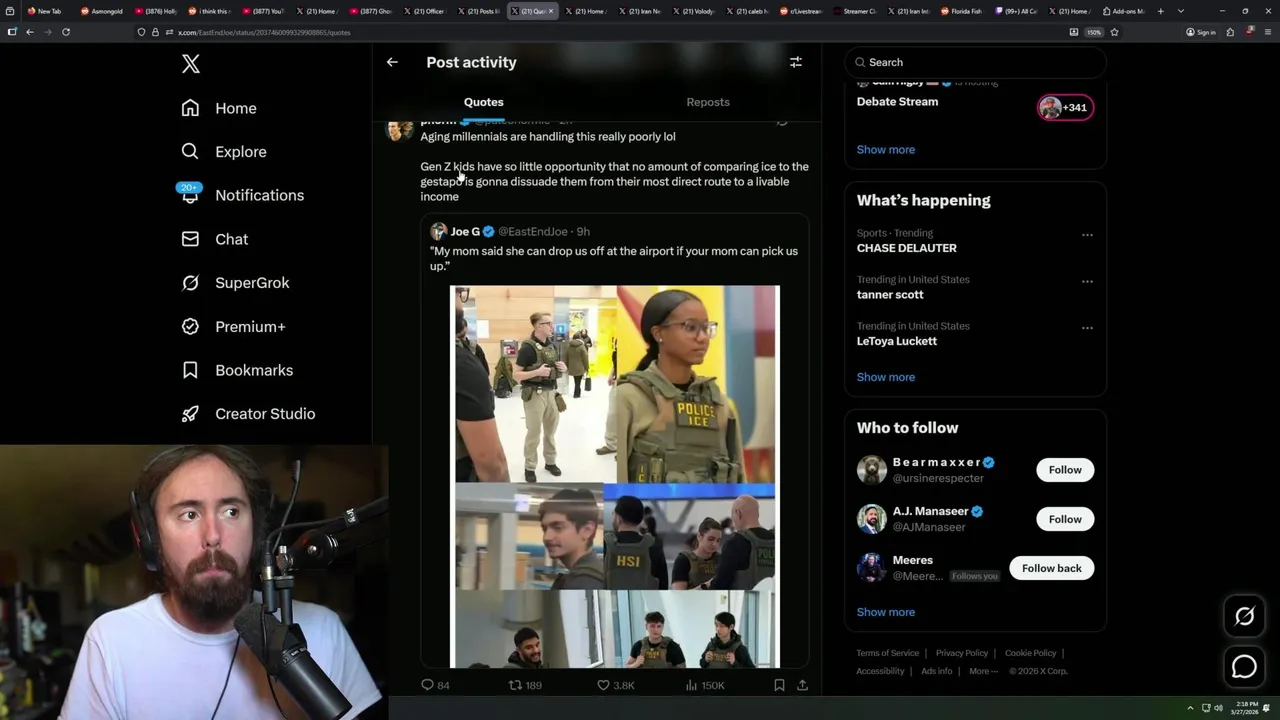Repost the quote post (189 reposts)
This screenshot has height=720, width=1280.
click(525, 685)
